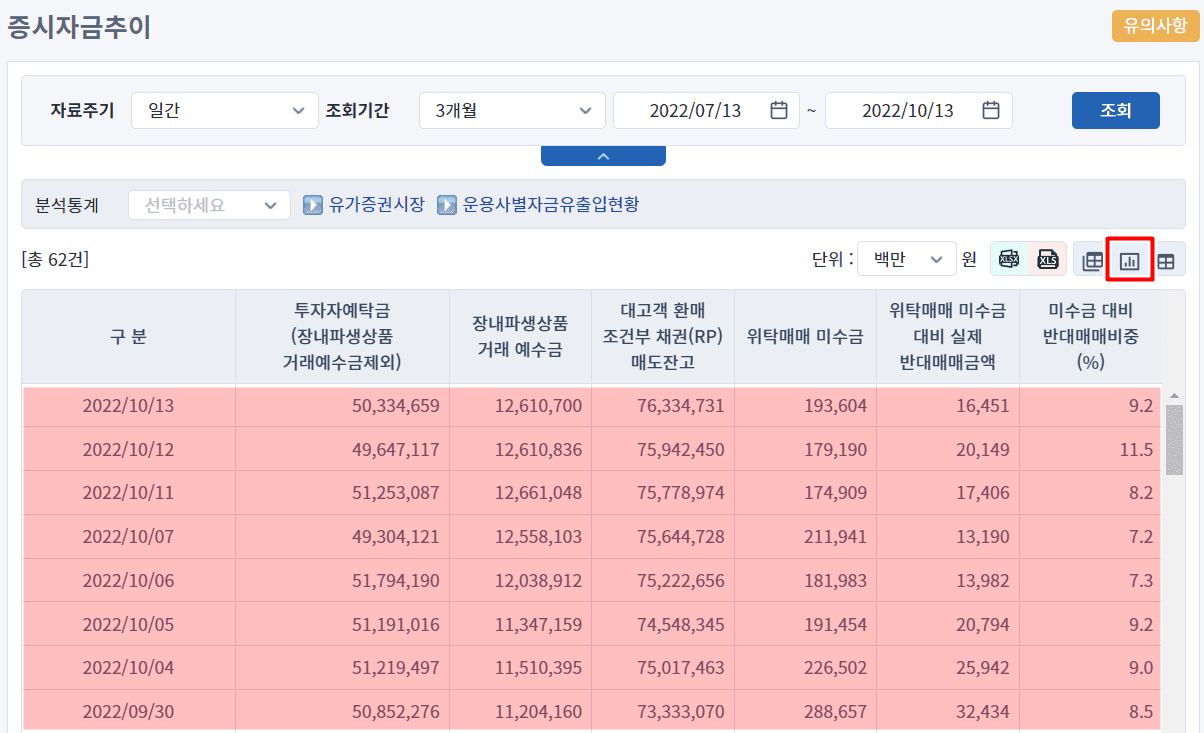Image resolution: width=1204 pixels, height=733 pixels.
Task: Open the chart view icon
Action: click(x=1130, y=261)
